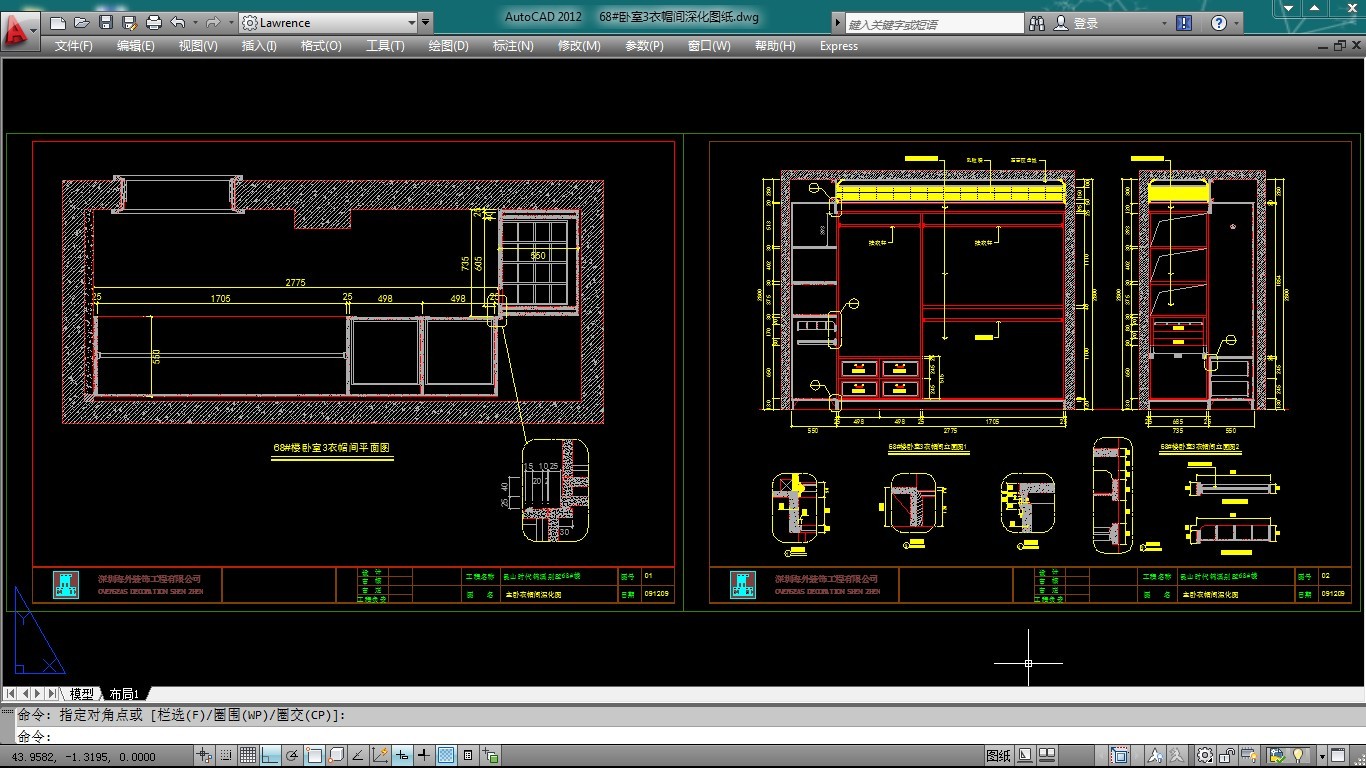Click the Quick View Layouts icon
Image resolution: width=1366 pixels, height=768 pixels.
(1025, 756)
